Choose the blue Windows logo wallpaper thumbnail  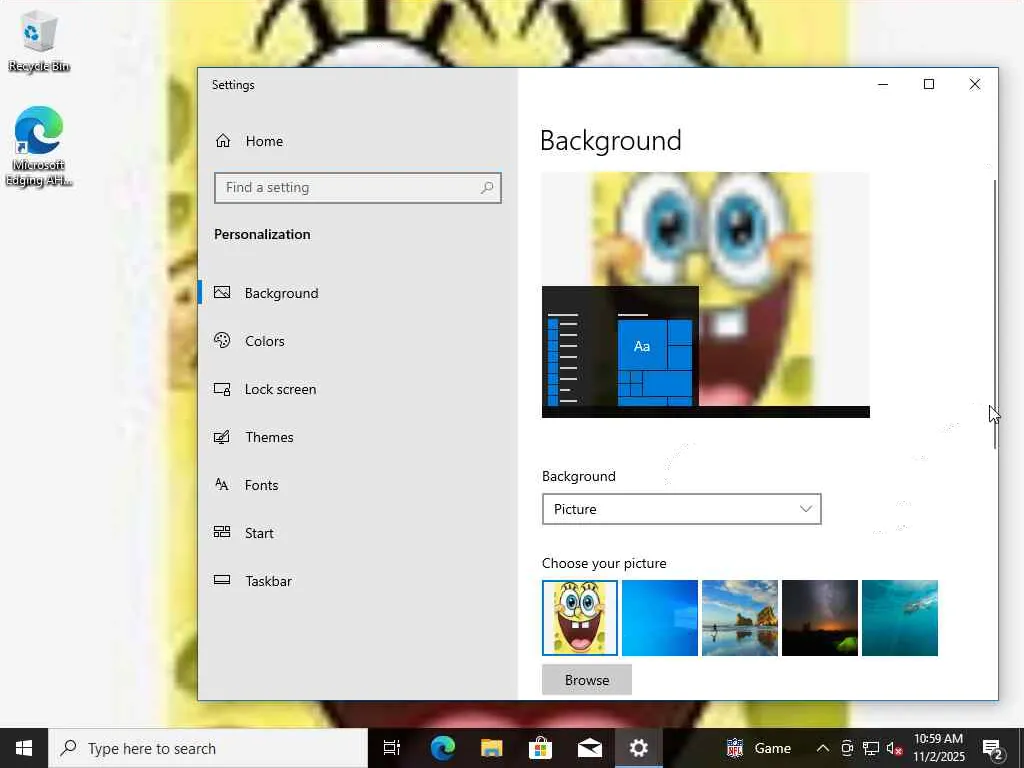[x=660, y=618]
